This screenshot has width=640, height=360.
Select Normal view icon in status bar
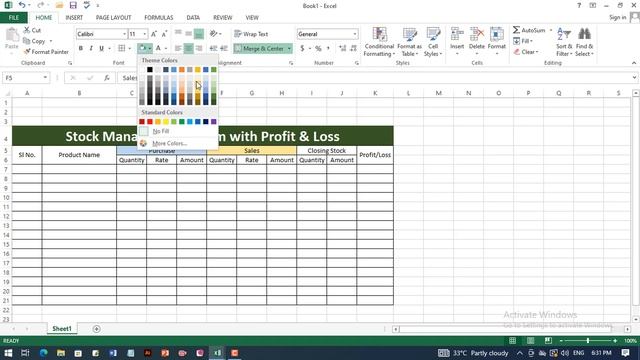point(512,340)
